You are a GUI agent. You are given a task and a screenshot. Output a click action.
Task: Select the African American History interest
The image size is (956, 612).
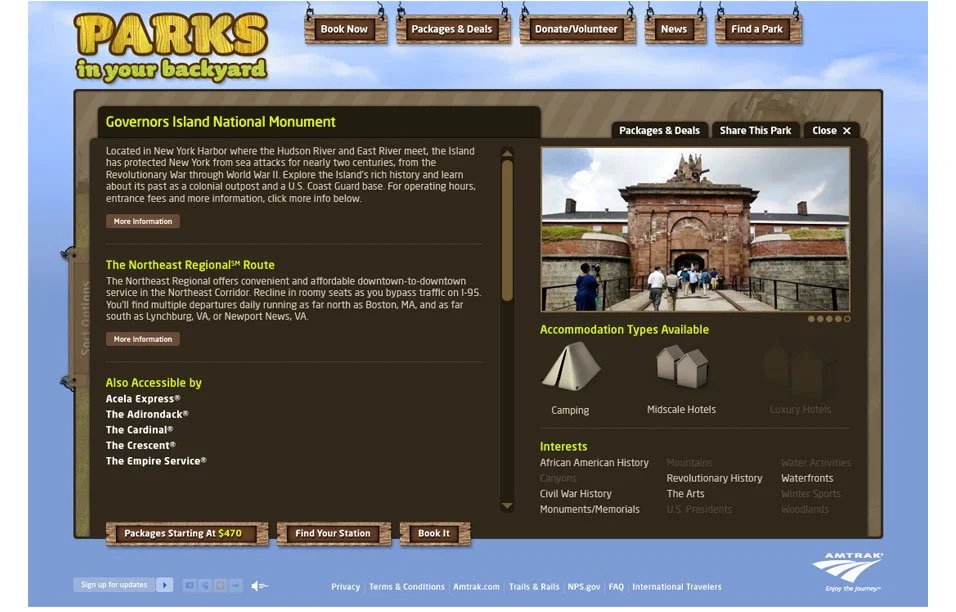point(594,463)
